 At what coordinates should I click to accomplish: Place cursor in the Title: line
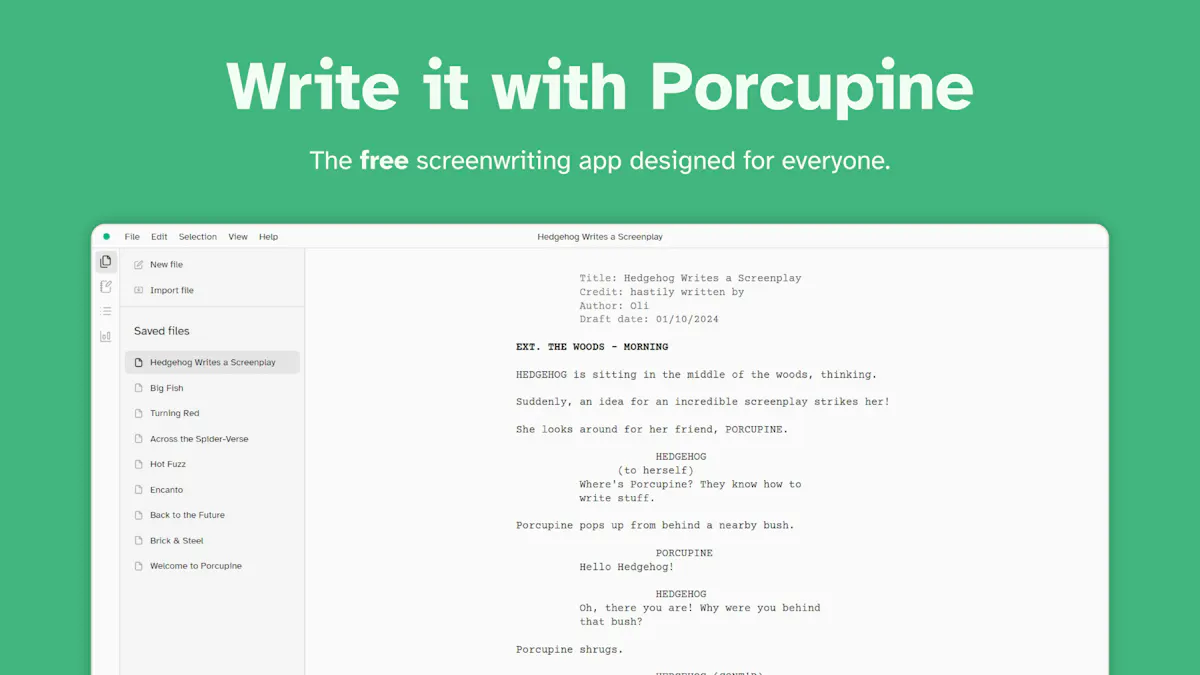point(690,278)
